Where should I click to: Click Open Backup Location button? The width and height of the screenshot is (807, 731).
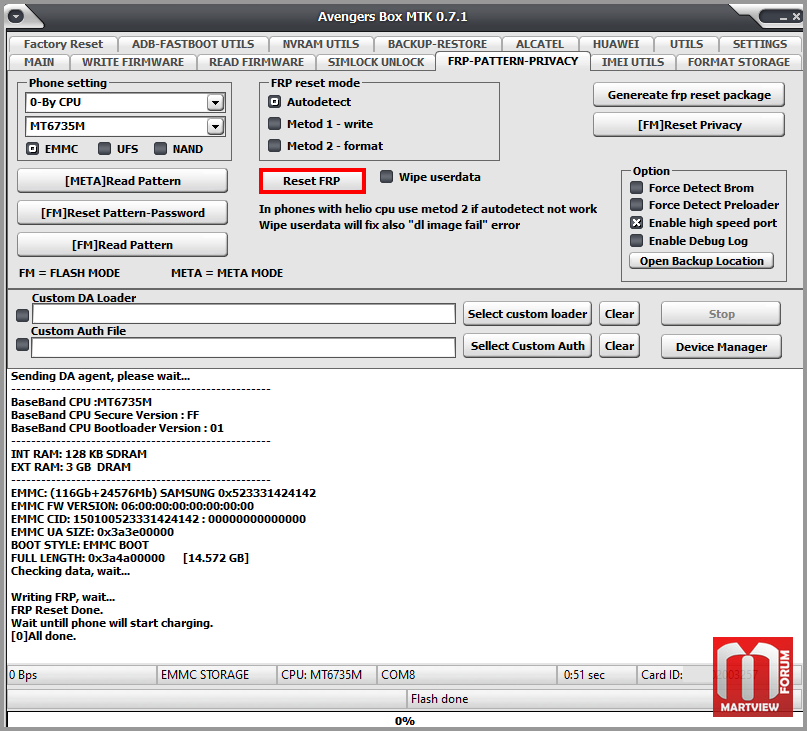(701, 261)
